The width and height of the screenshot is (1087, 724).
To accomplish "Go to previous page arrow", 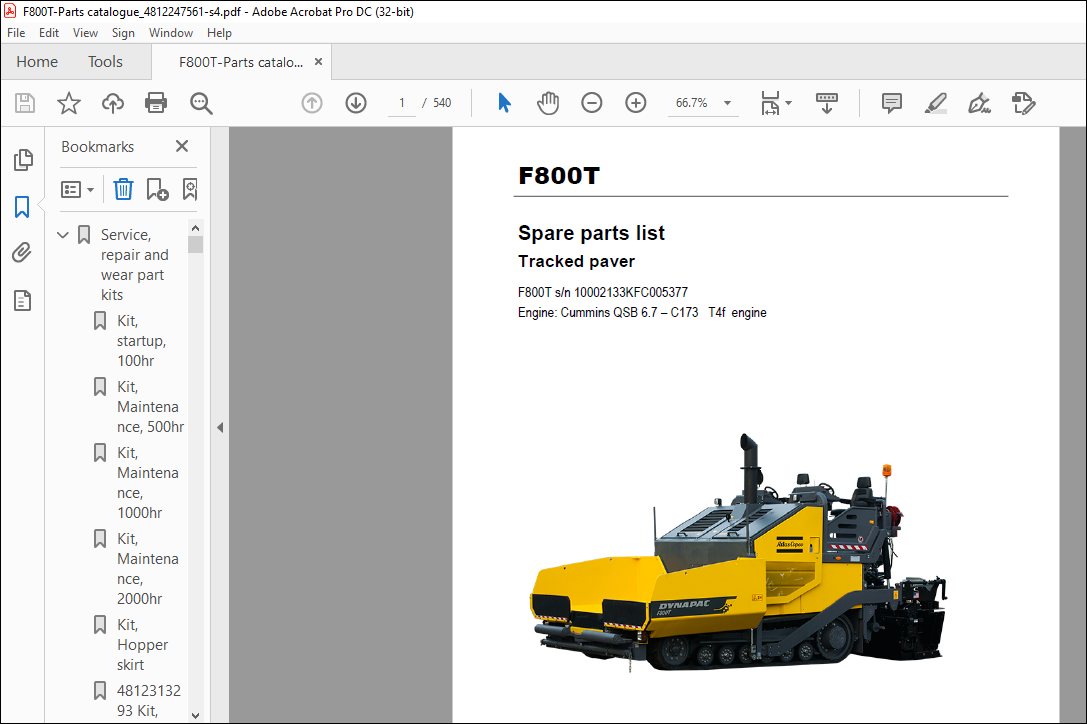I will [312, 103].
